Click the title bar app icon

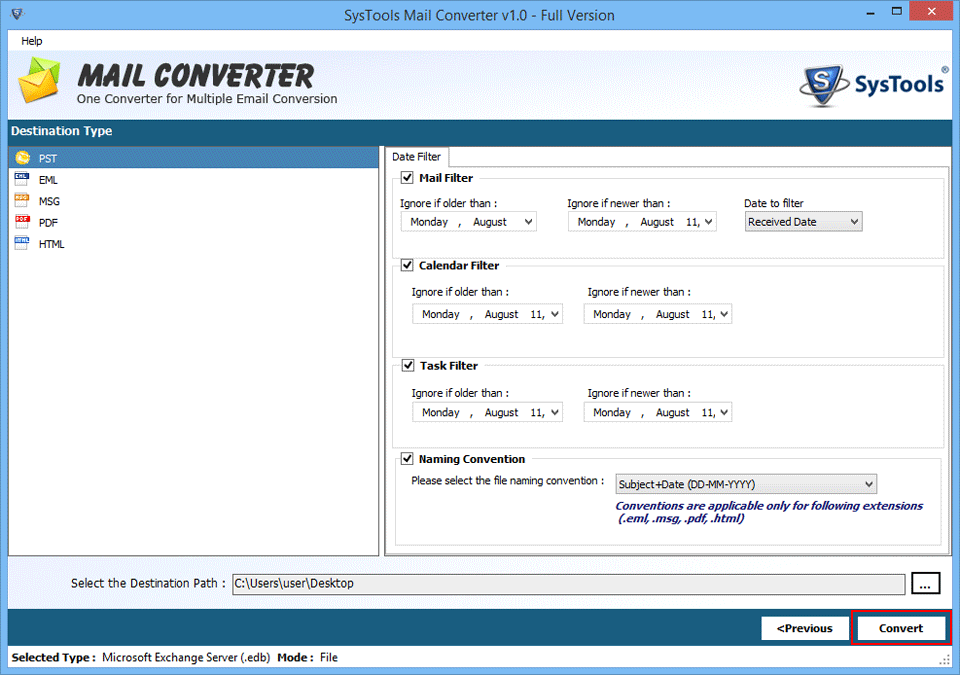(15, 15)
